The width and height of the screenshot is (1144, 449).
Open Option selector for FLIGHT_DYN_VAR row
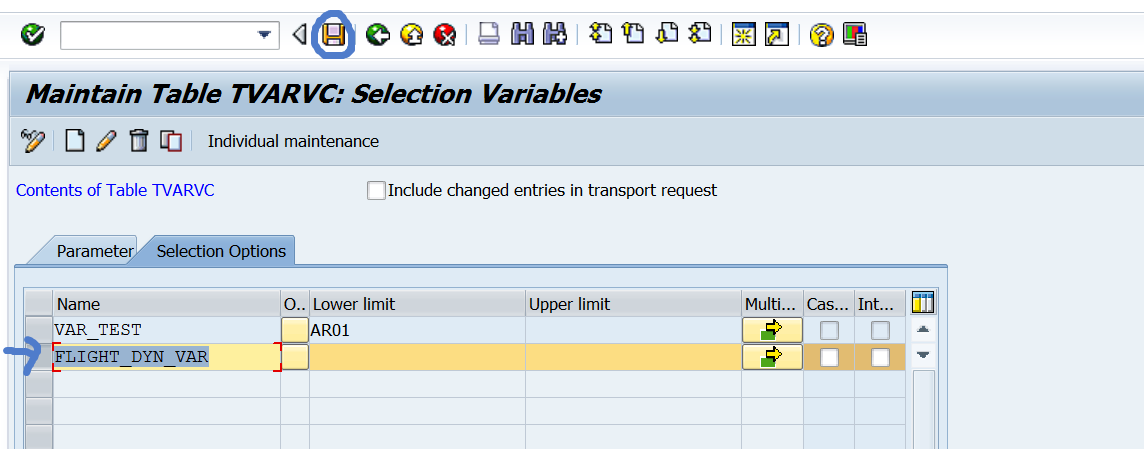(295, 357)
